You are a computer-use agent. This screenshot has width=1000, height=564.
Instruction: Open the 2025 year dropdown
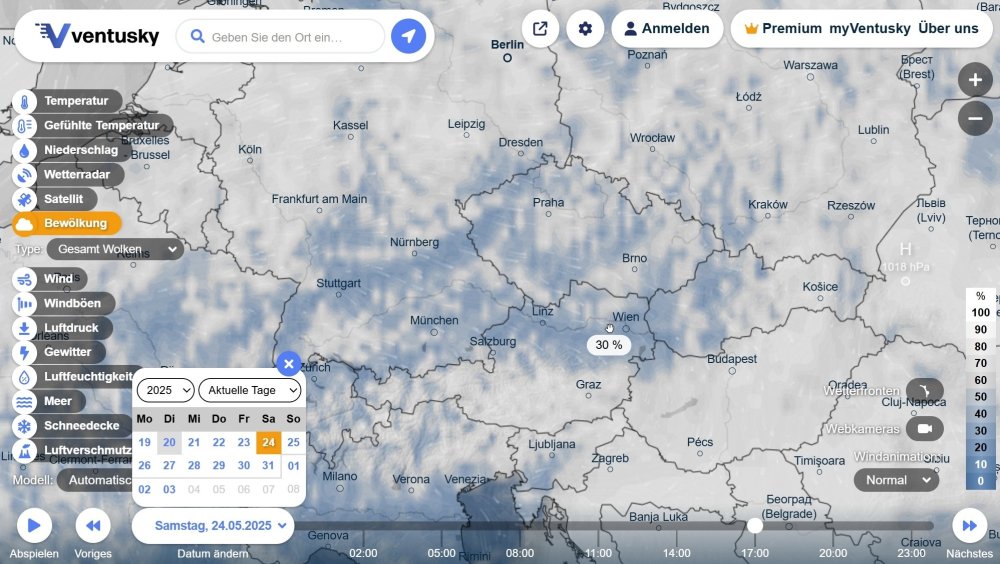pyautogui.click(x=165, y=390)
